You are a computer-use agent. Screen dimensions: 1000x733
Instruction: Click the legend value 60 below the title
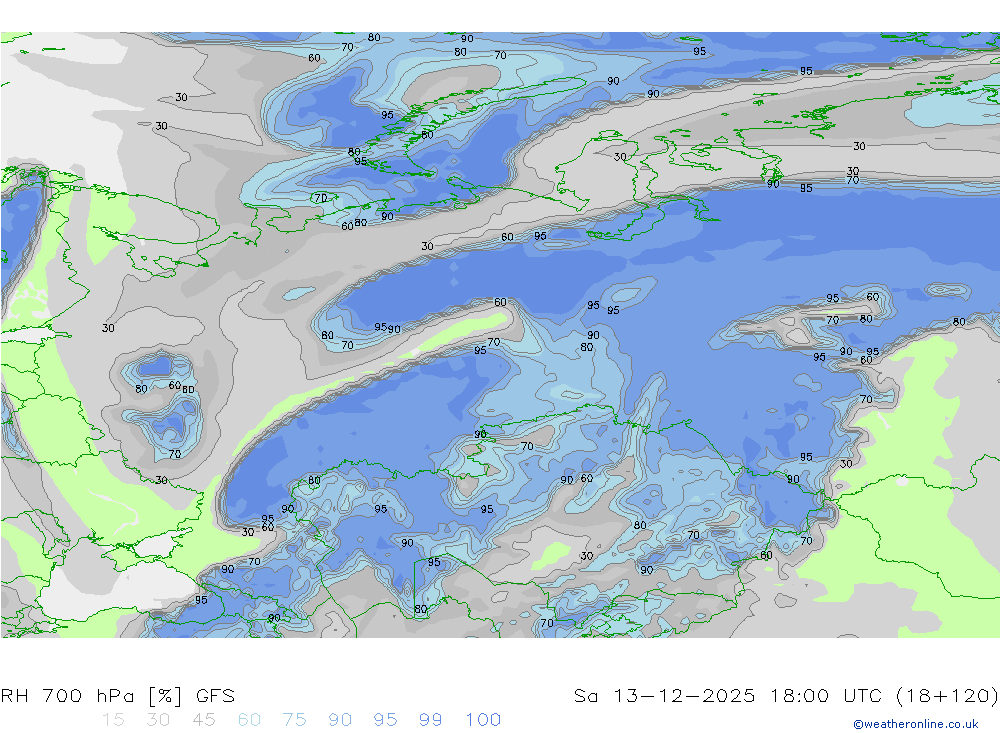(249, 720)
